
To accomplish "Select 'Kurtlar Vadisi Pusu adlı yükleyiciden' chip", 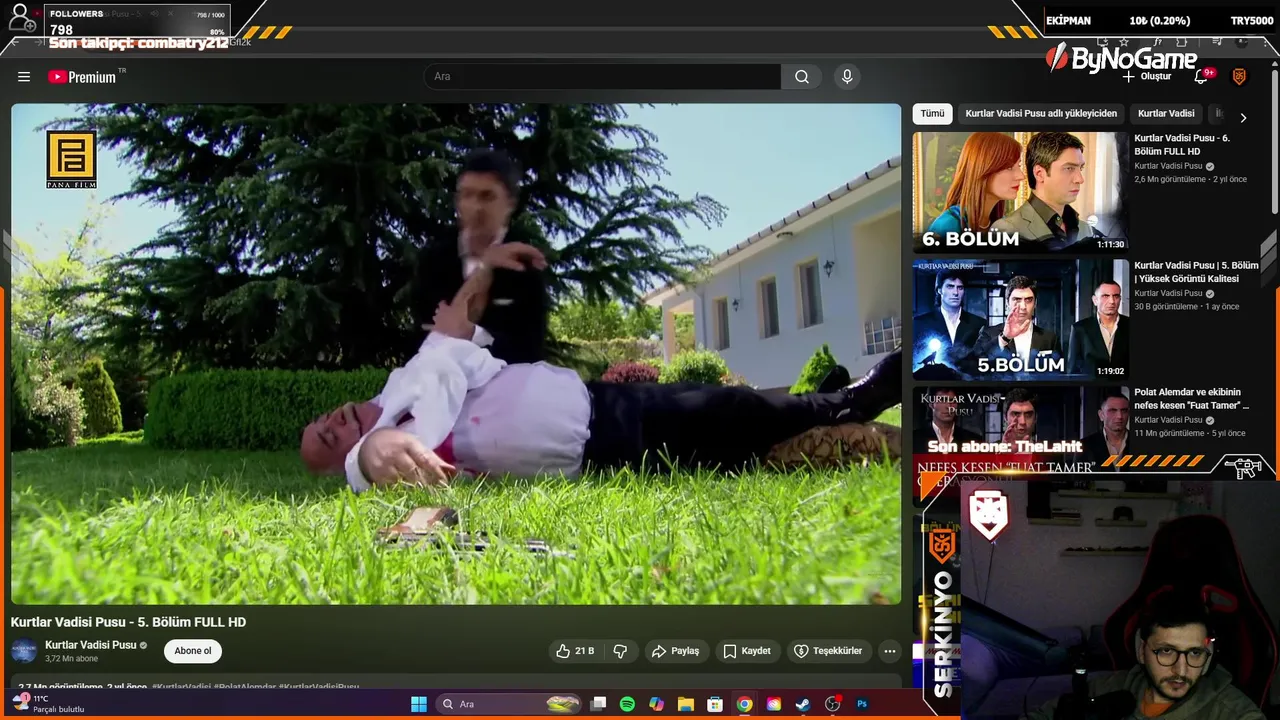I will tap(1041, 114).
